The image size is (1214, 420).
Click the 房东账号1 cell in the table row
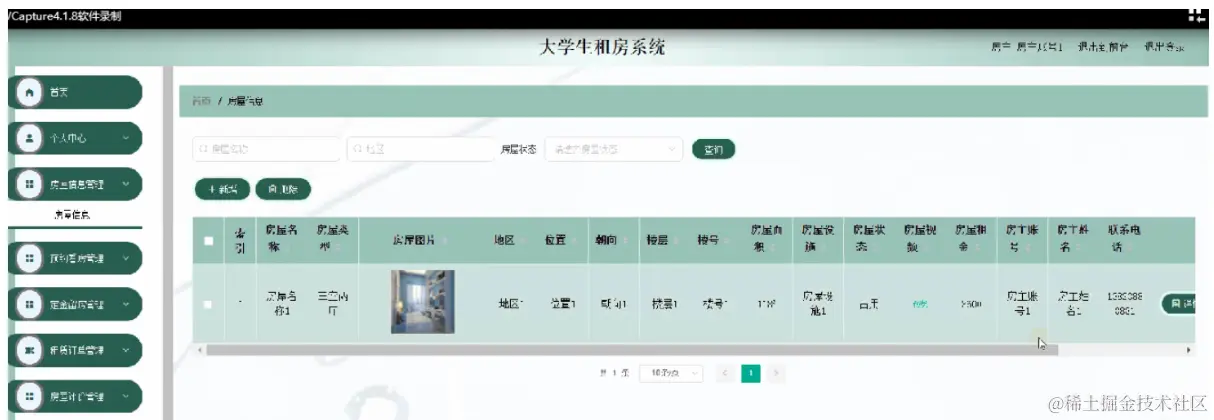(x=1020, y=304)
